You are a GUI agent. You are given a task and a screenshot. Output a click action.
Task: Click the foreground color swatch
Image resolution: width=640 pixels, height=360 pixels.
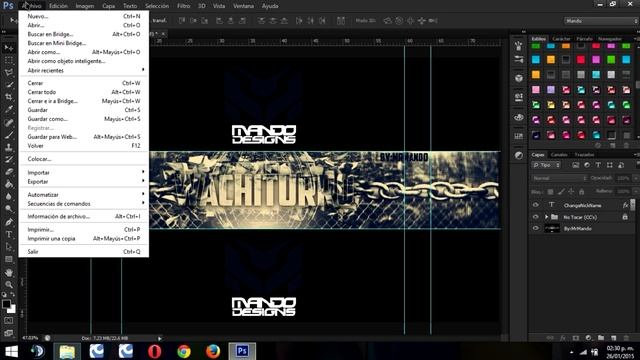[6, 304]
